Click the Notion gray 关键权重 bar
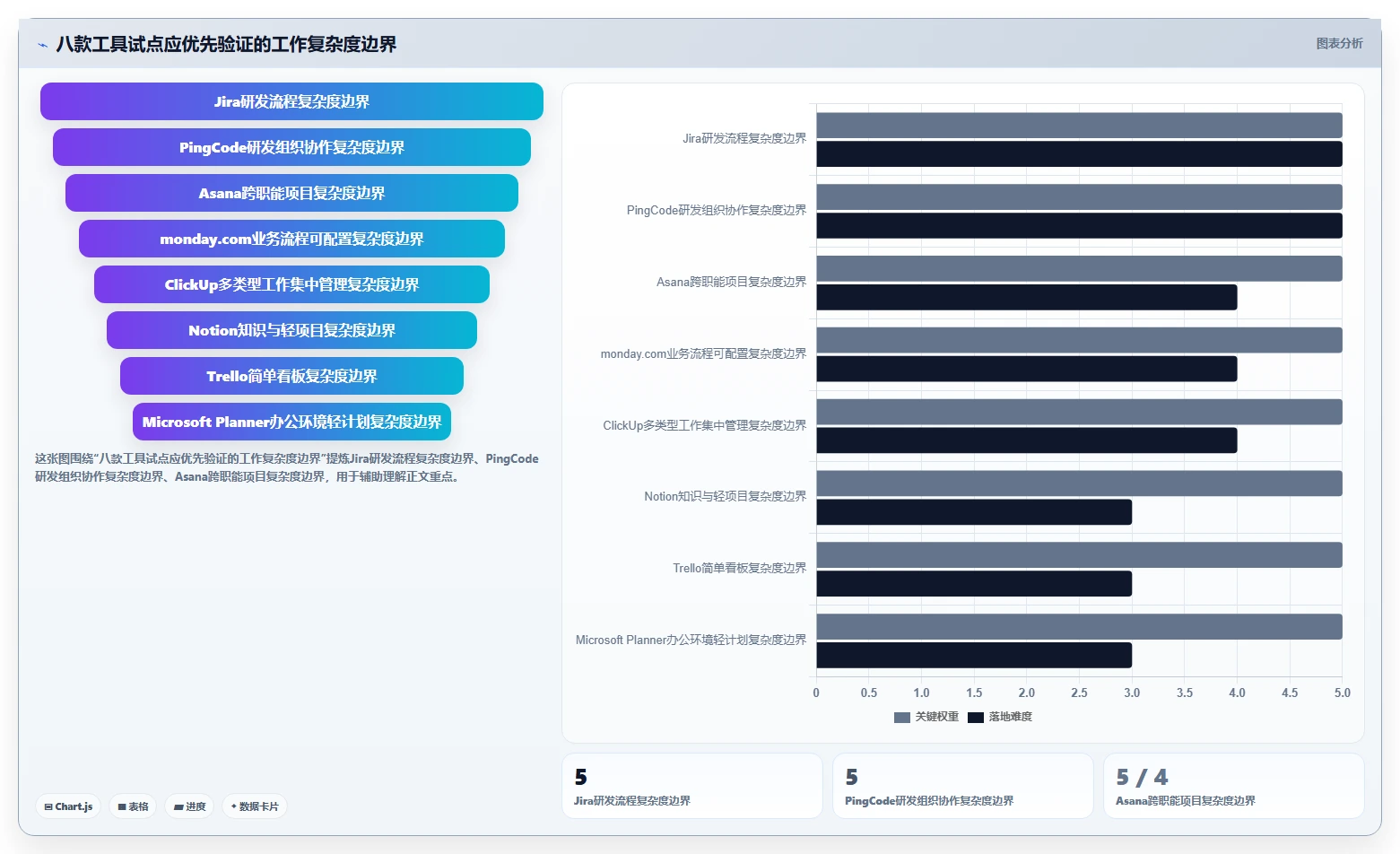The image size is (1400, 854). coord(1079,484)
